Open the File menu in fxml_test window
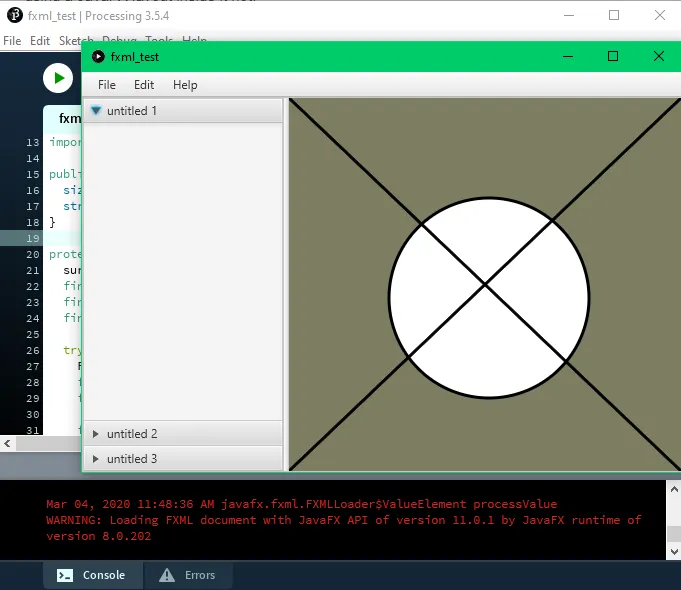 (x=107, y=85)
